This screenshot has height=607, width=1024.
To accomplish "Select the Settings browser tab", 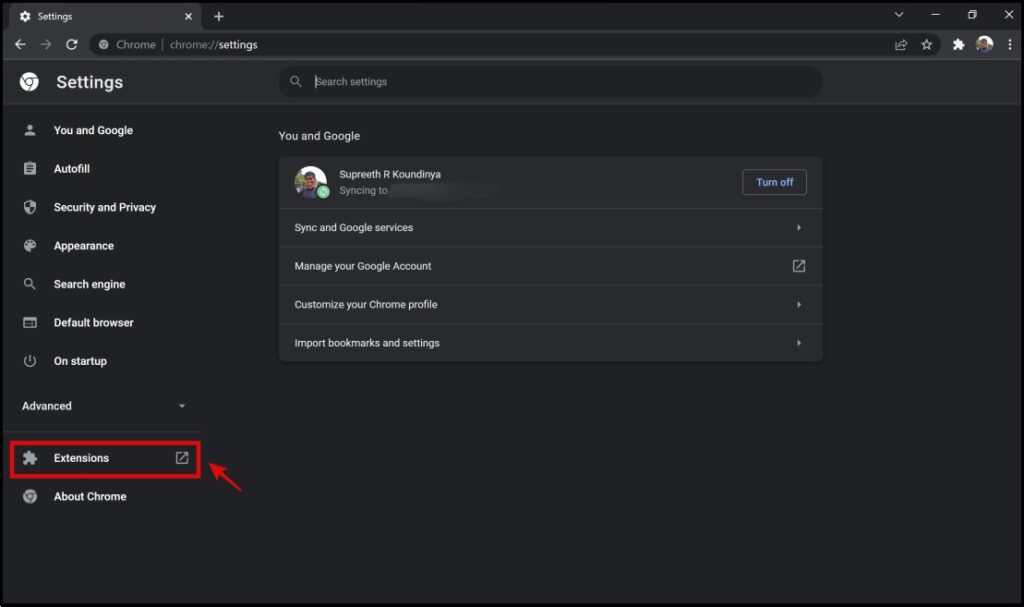I will (105, 16).
